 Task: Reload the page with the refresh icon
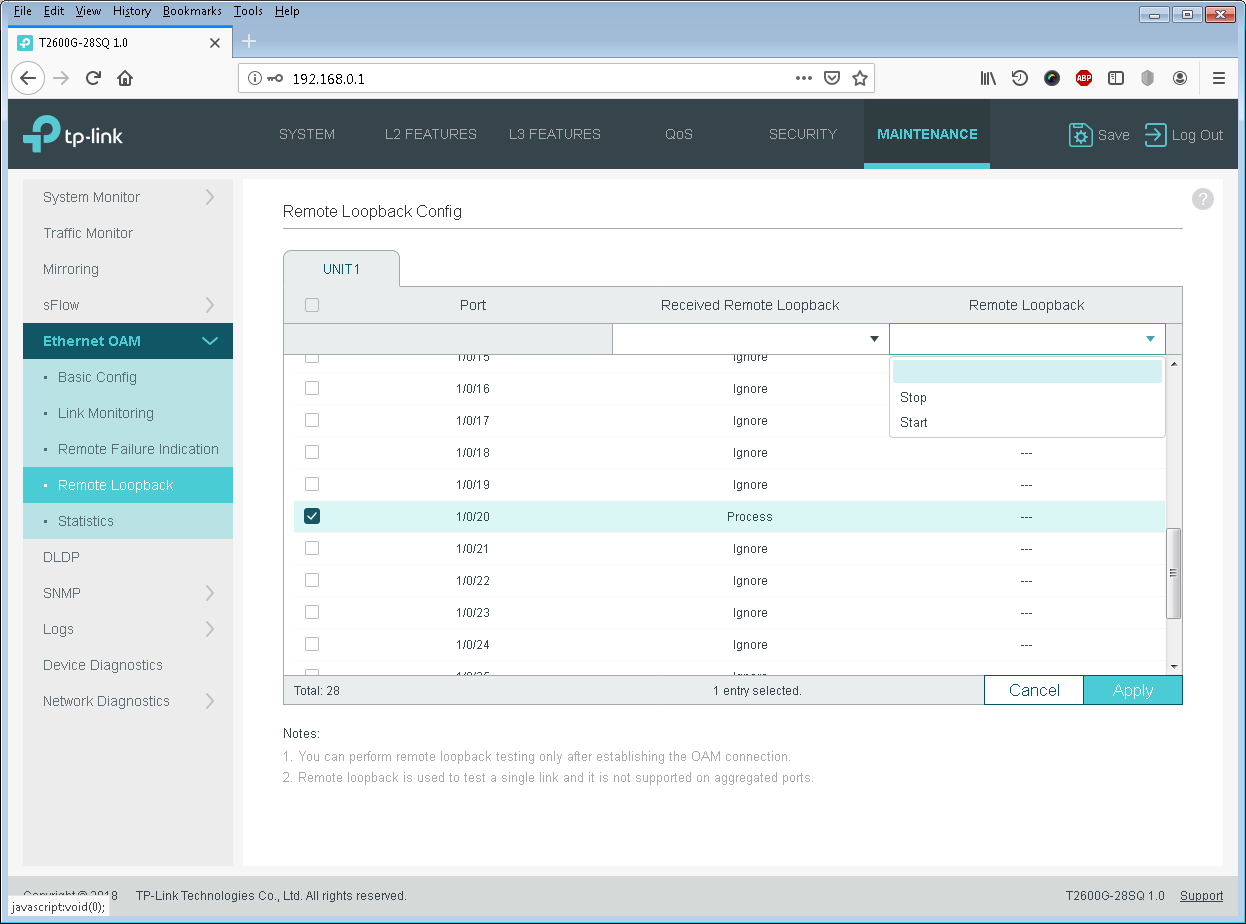coord(93,78)
